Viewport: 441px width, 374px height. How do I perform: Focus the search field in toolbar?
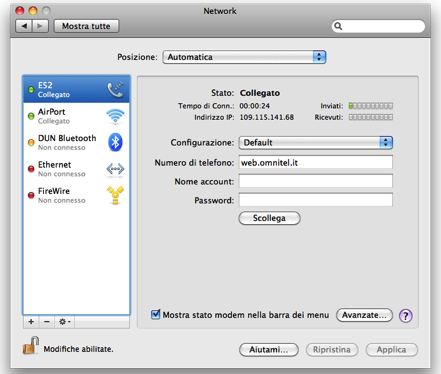click(378, 26)
